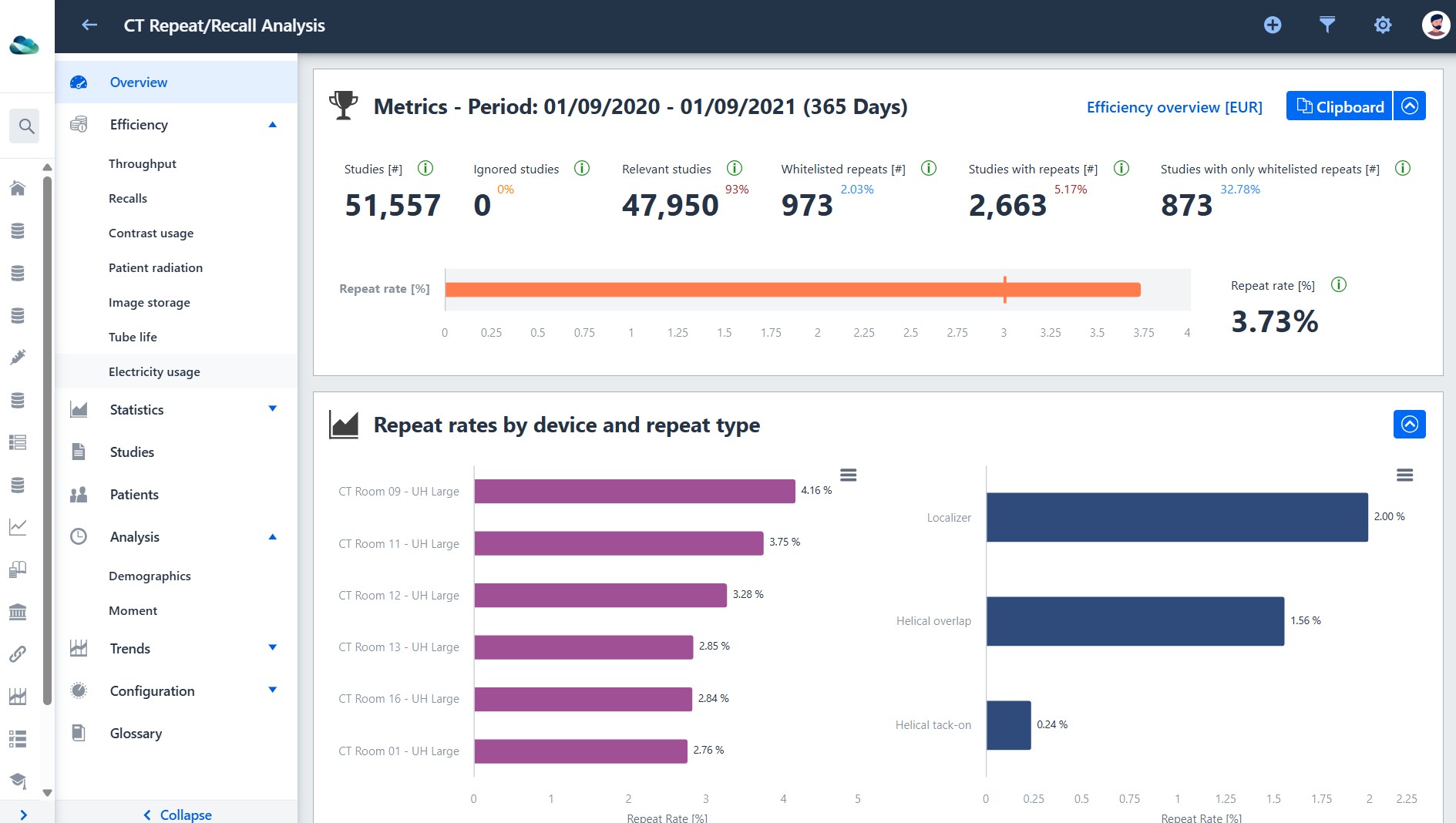Viewport: 1456px width, 823px height.
Task: Show info for Repeat rate metric
Action: point(1339,285)
